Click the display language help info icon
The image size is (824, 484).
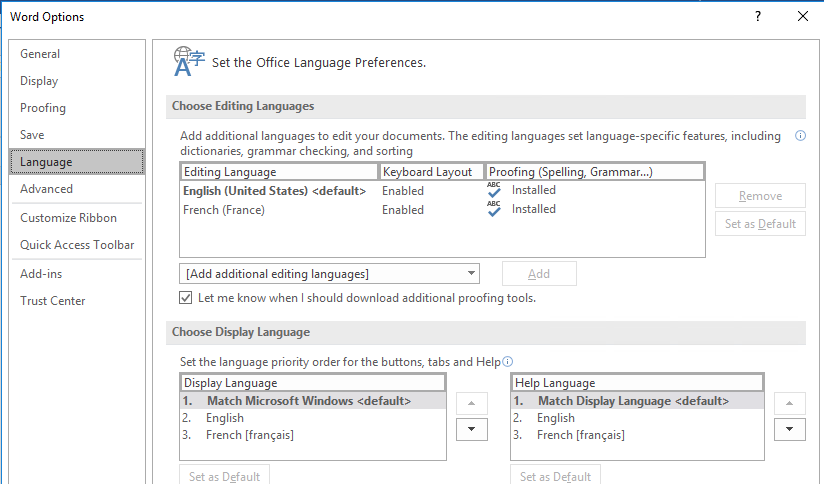[507, 362]
